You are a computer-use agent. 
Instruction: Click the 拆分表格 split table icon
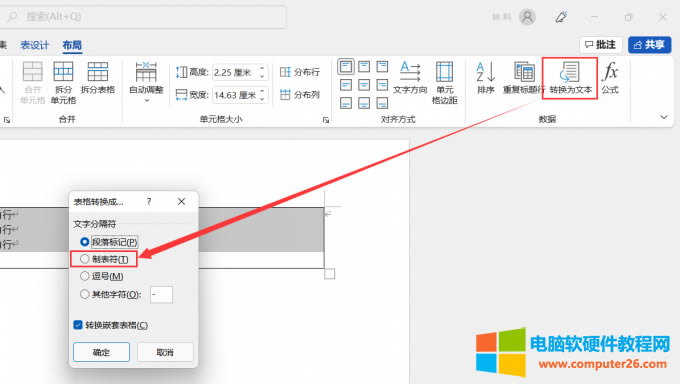click(x=98, y=78)
